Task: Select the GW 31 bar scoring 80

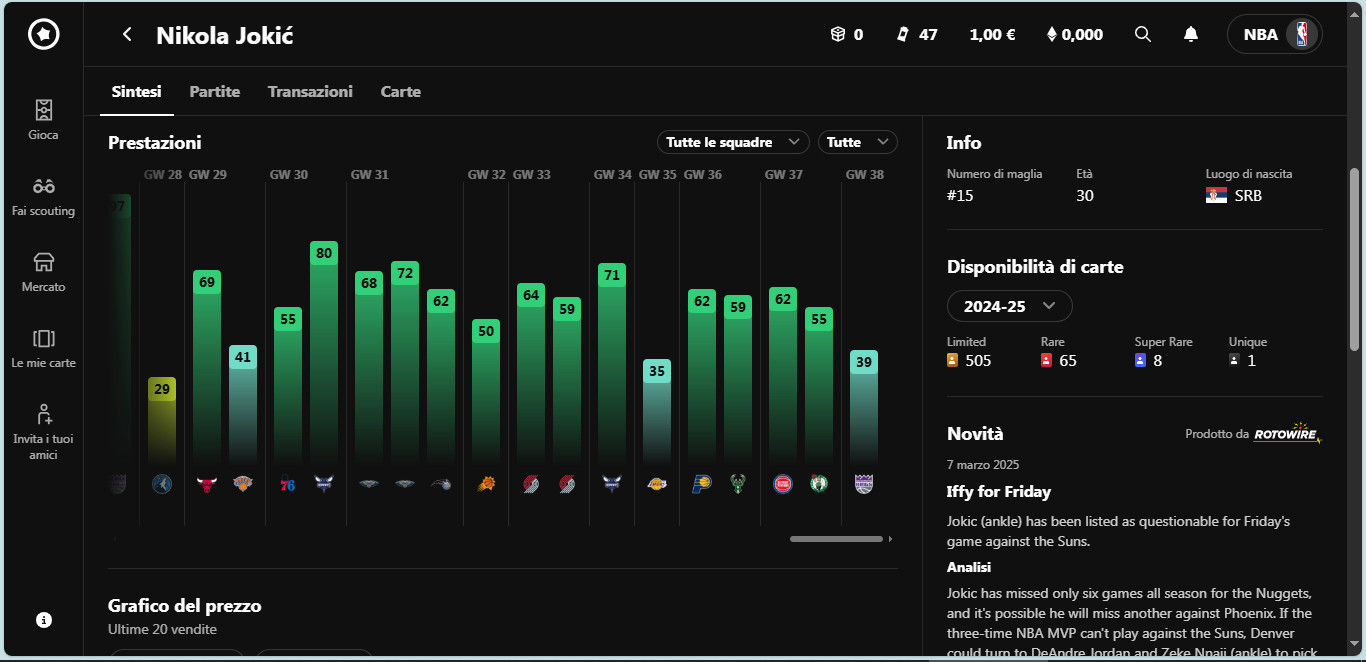Action: pyautogui.click(x=324, y=350)
